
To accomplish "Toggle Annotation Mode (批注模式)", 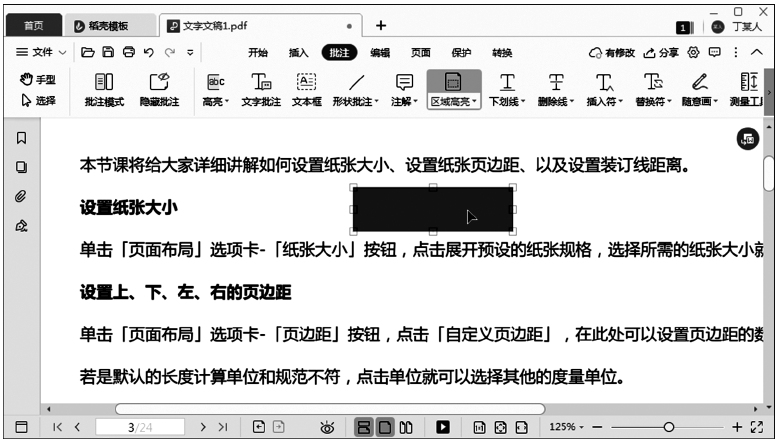I will pos(103,88).
